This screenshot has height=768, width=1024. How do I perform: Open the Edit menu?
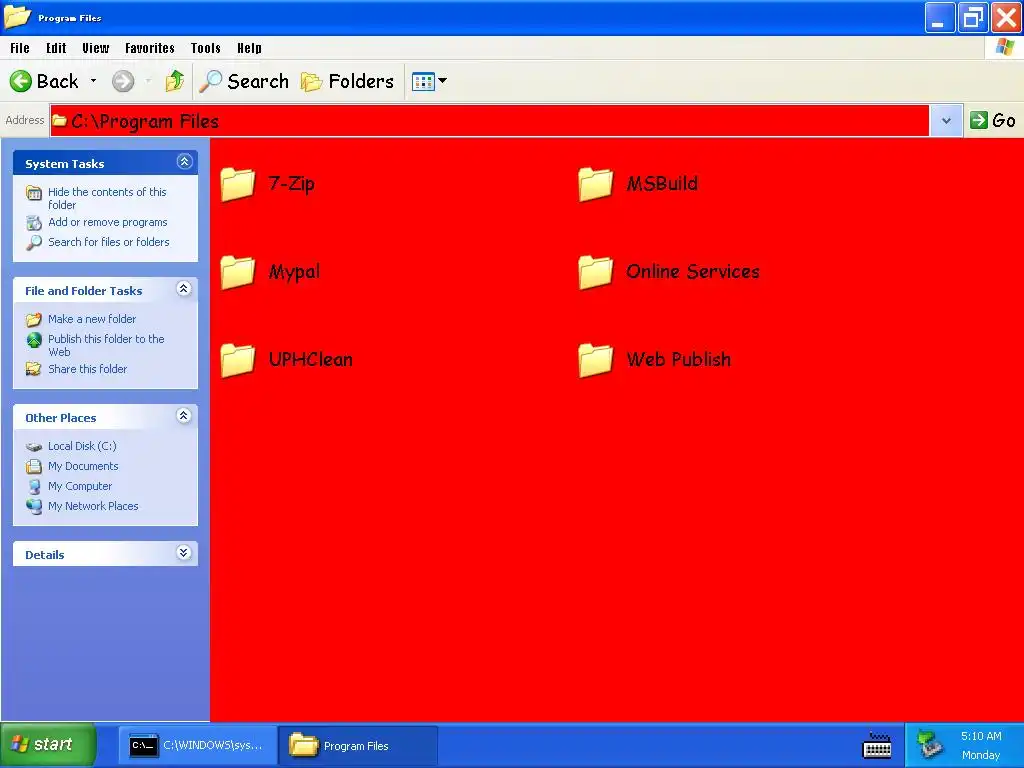tap(56, 48)
